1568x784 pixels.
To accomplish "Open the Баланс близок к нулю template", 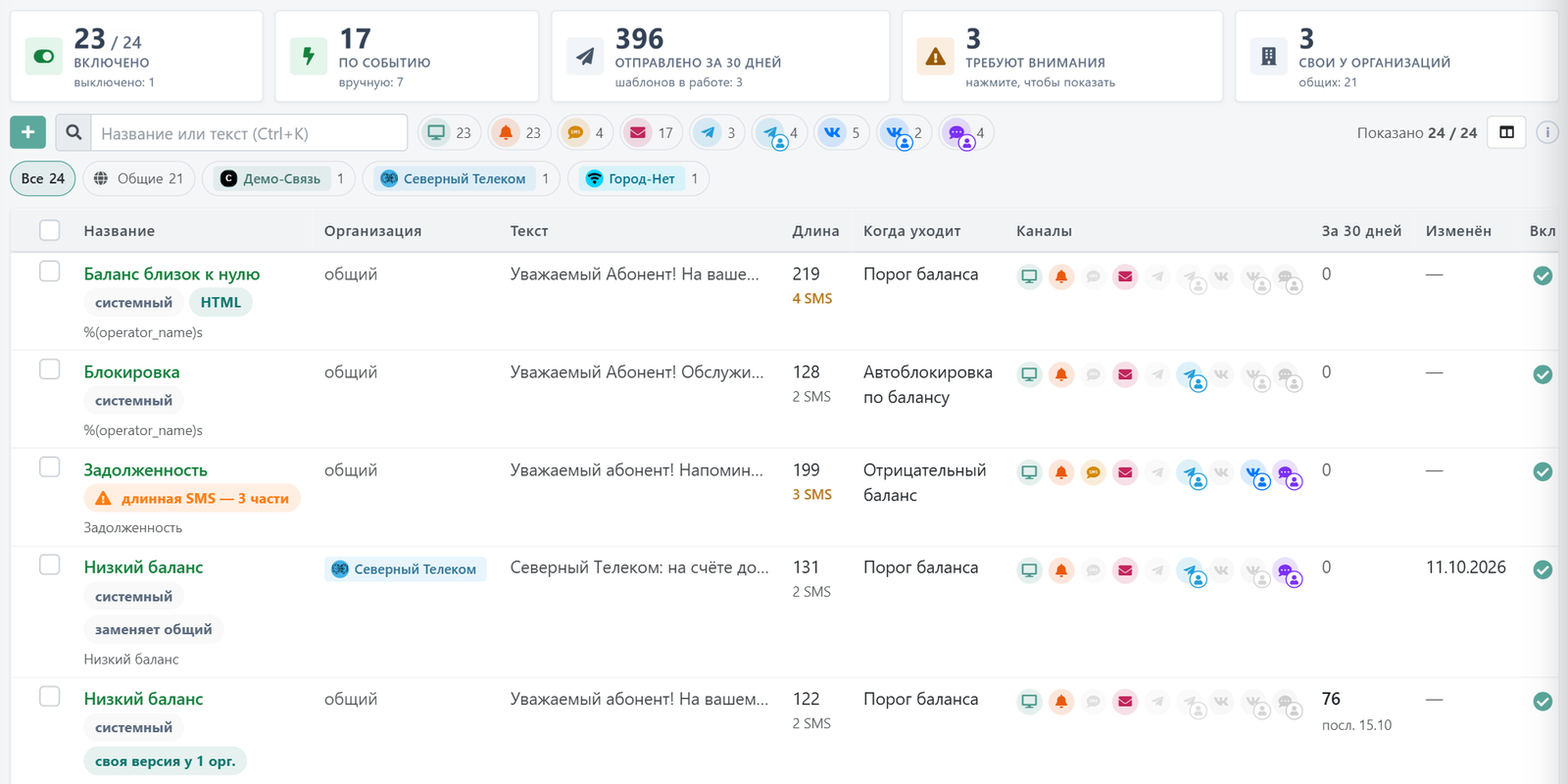I will pos(171,274).
